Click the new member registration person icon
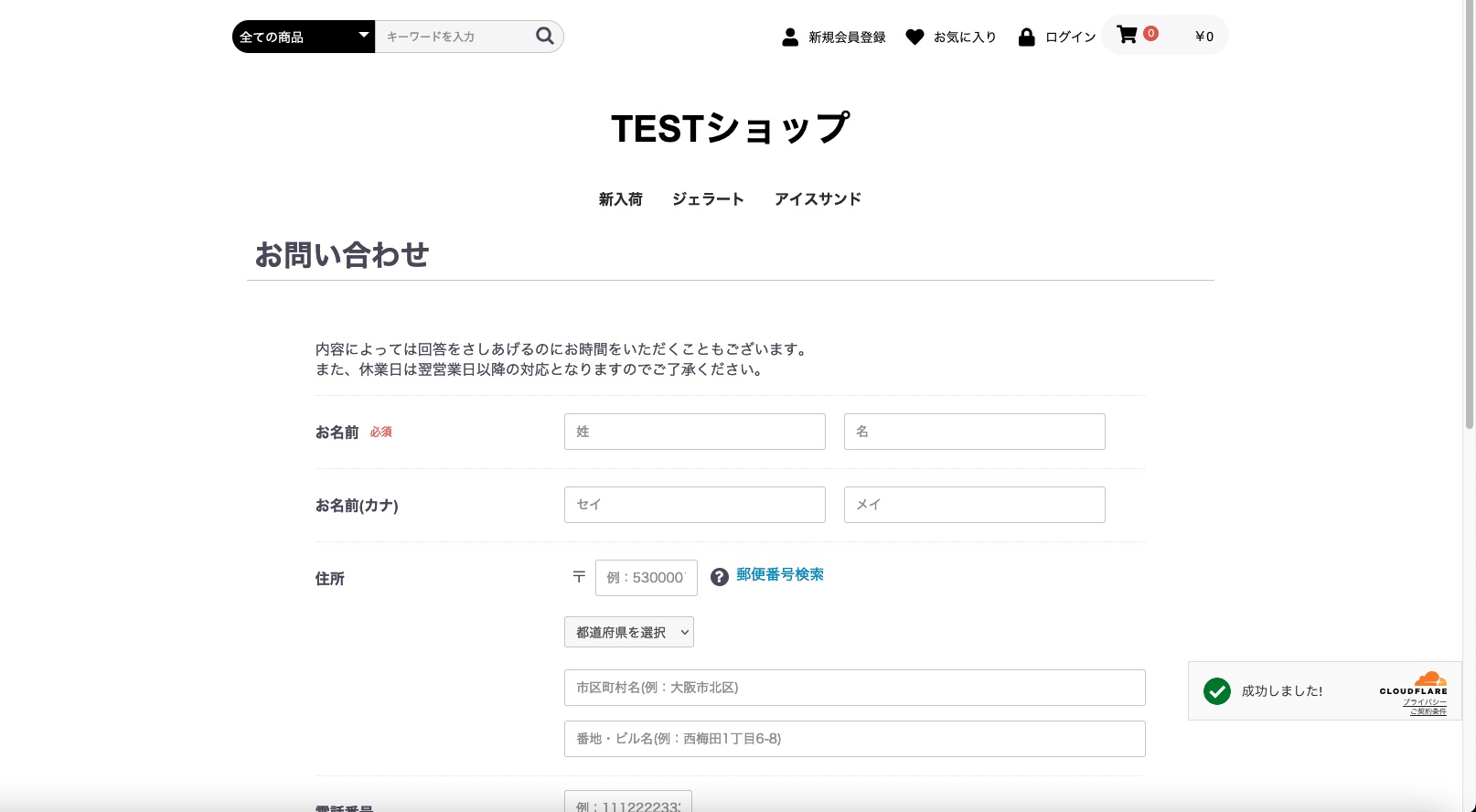The image size is (1476, 812). (x=790, y=37)
